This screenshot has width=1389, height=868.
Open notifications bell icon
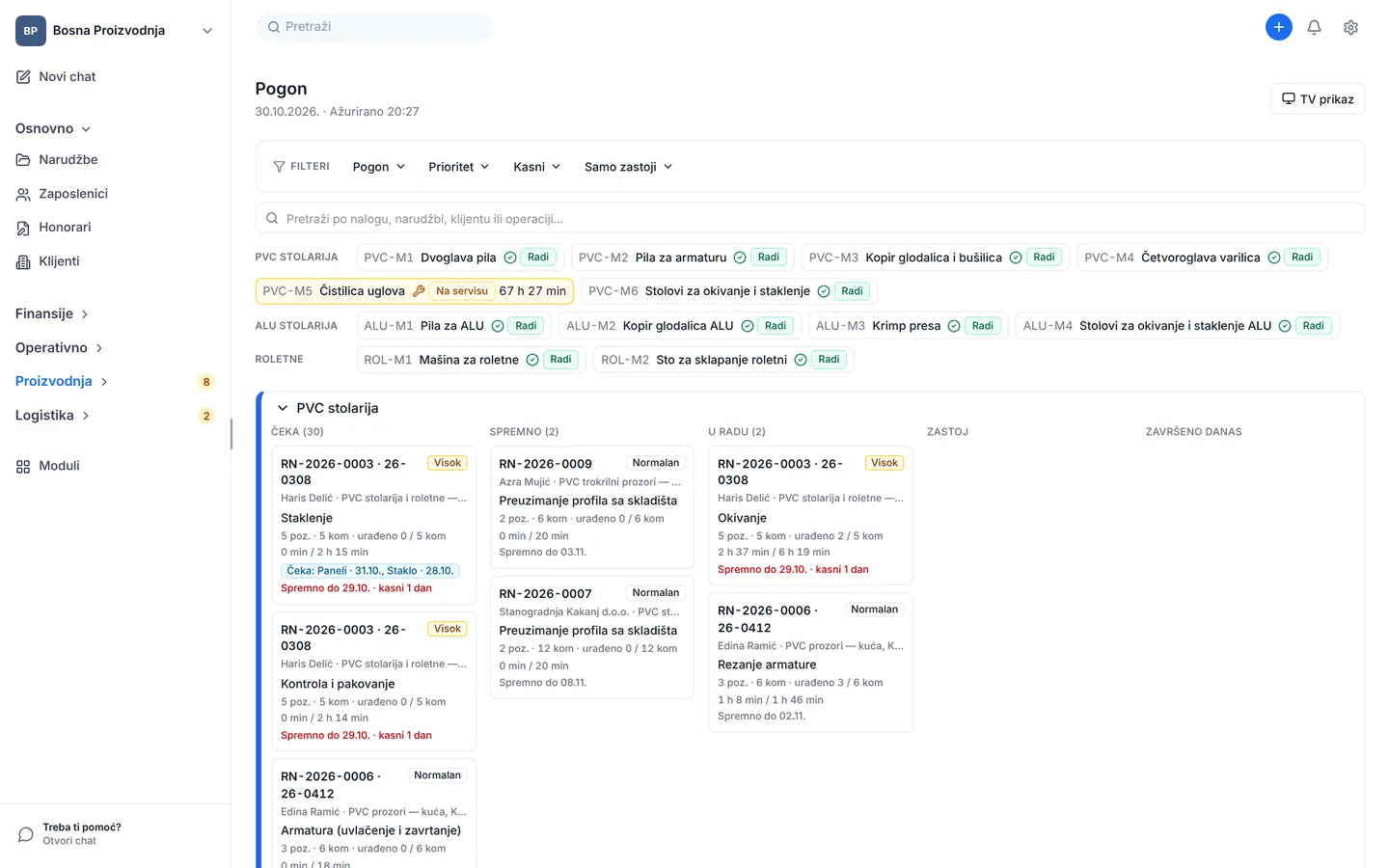coord(1314,27)
